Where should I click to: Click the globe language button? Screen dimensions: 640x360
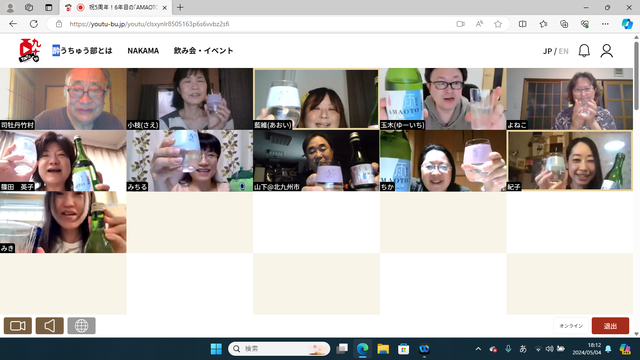(82, 326)
